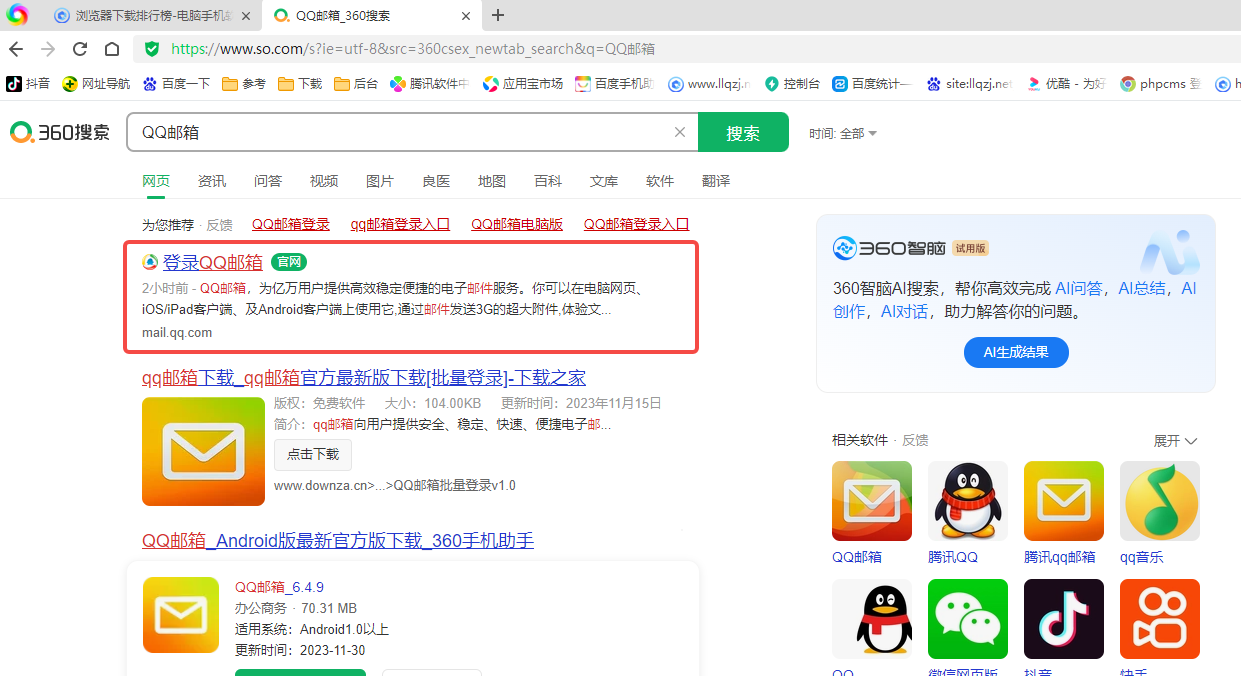Open the 百度统计 bookmark
Viewport: 1241px width, 676px height.
pos(869,84)
